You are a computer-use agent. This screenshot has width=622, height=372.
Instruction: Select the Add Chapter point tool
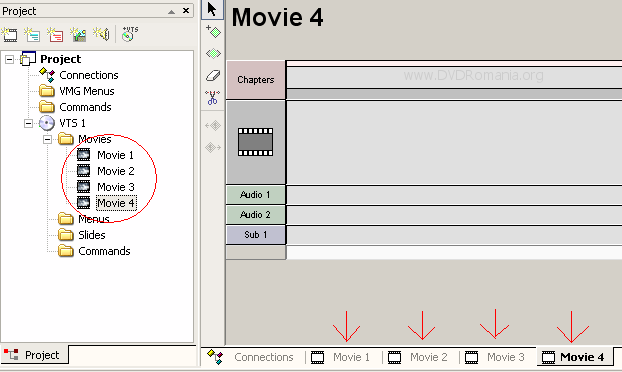[x=213, y=32]
